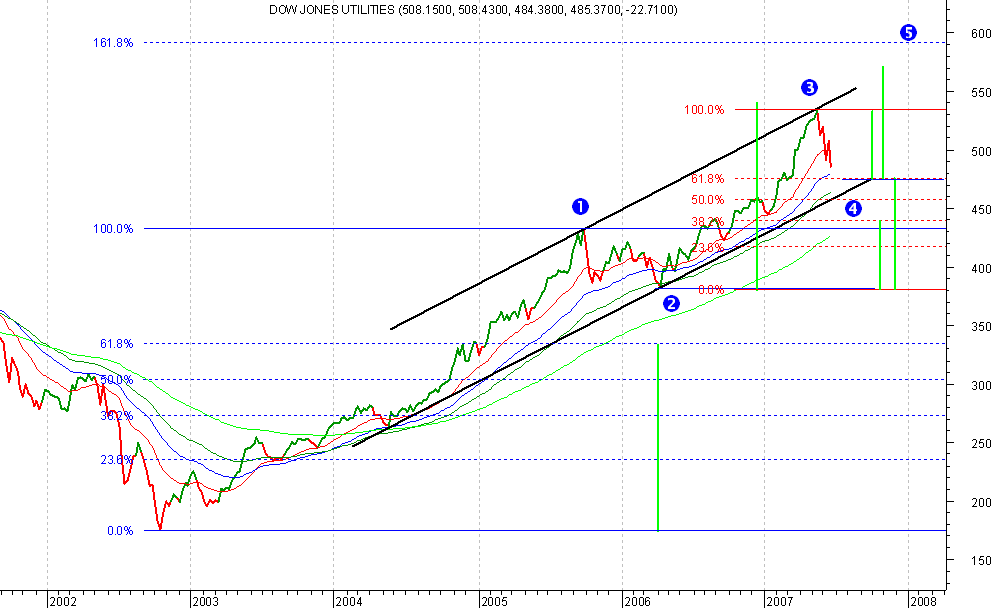Click the 350 price axis value

tap(981, 327)
